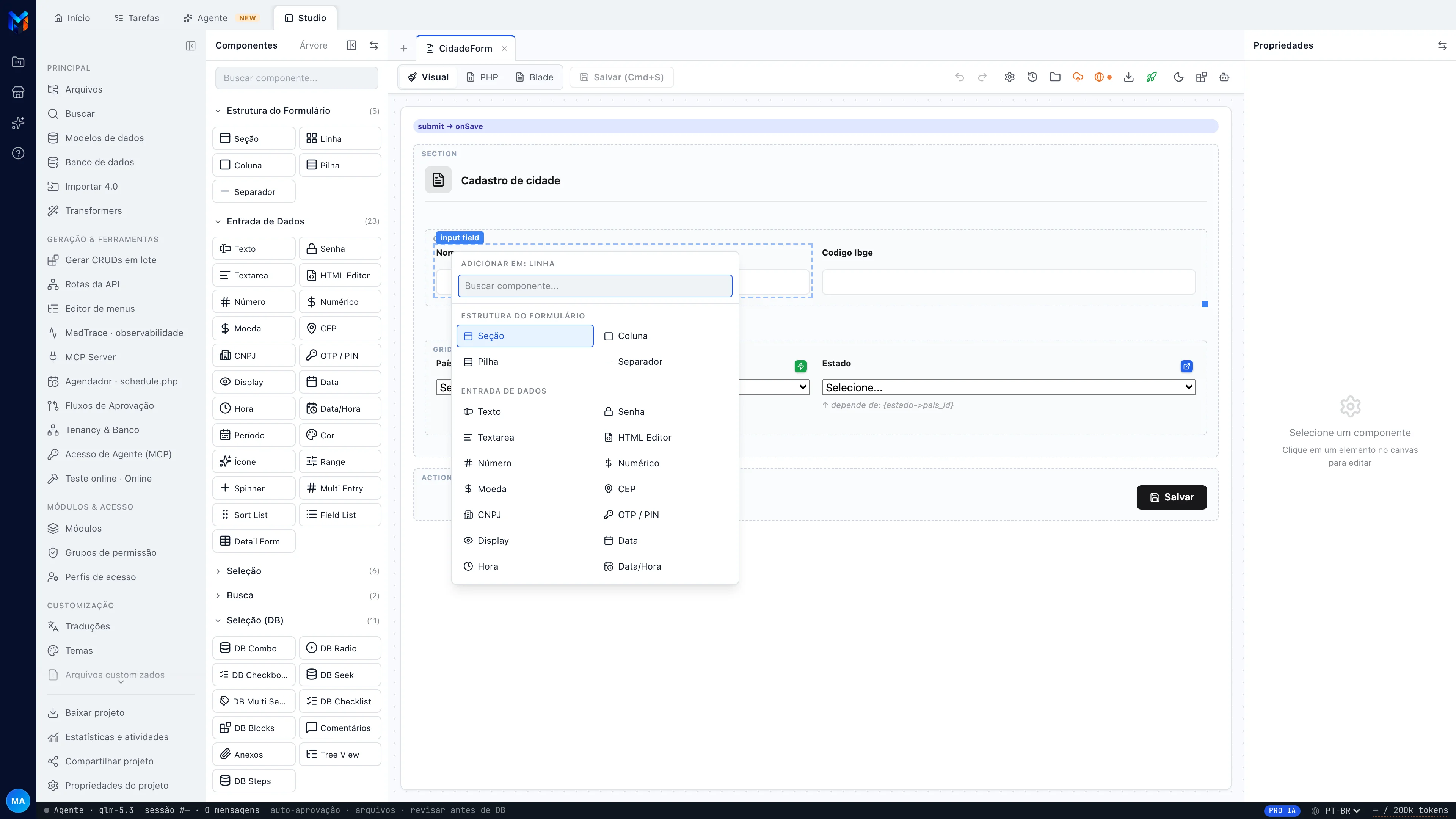Open Modelos de dados in sidebar
Image resolution: width=1456 pixels, height=819 pixels.
[104, 138]
